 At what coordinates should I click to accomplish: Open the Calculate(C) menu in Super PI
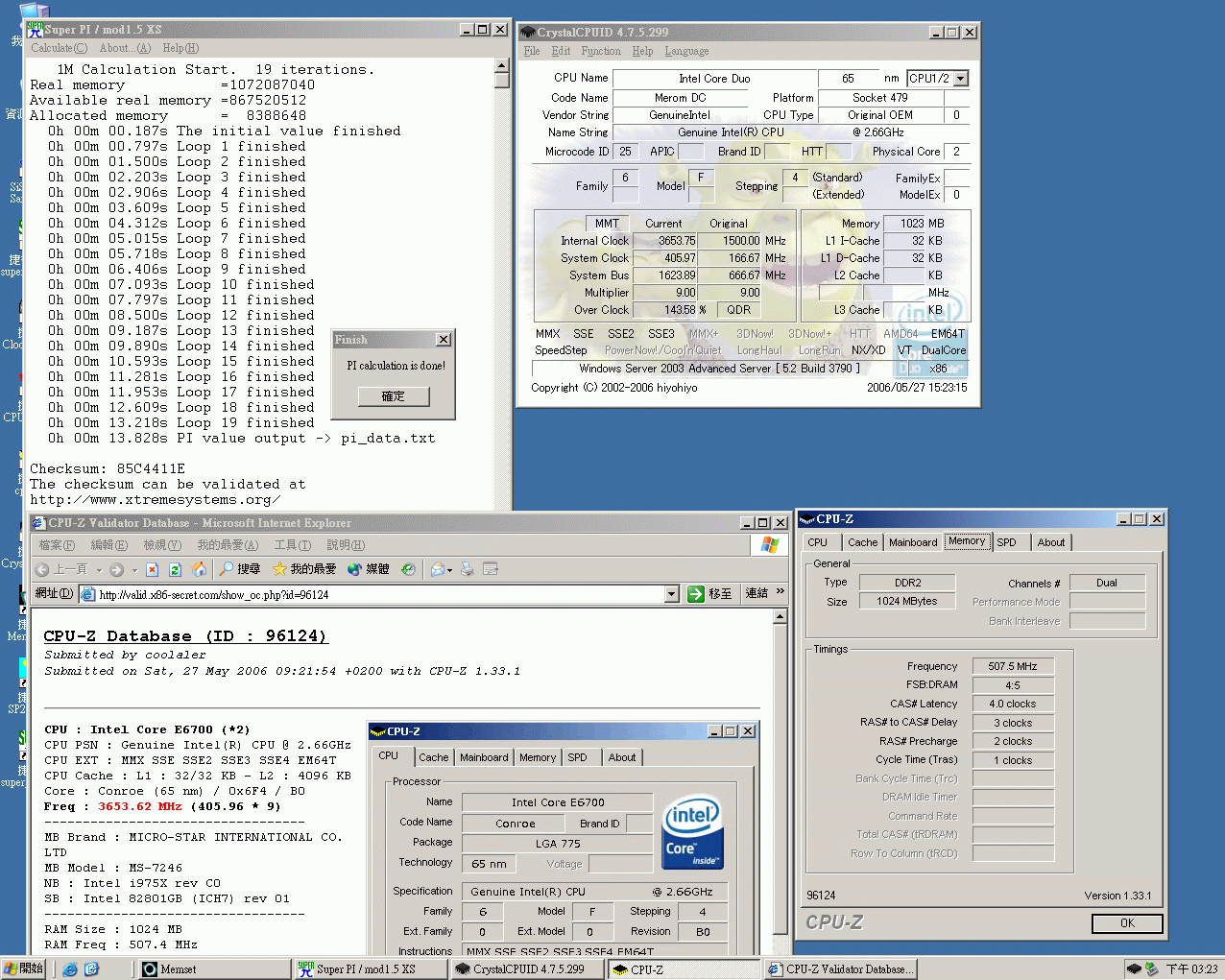tap(59, 48)
